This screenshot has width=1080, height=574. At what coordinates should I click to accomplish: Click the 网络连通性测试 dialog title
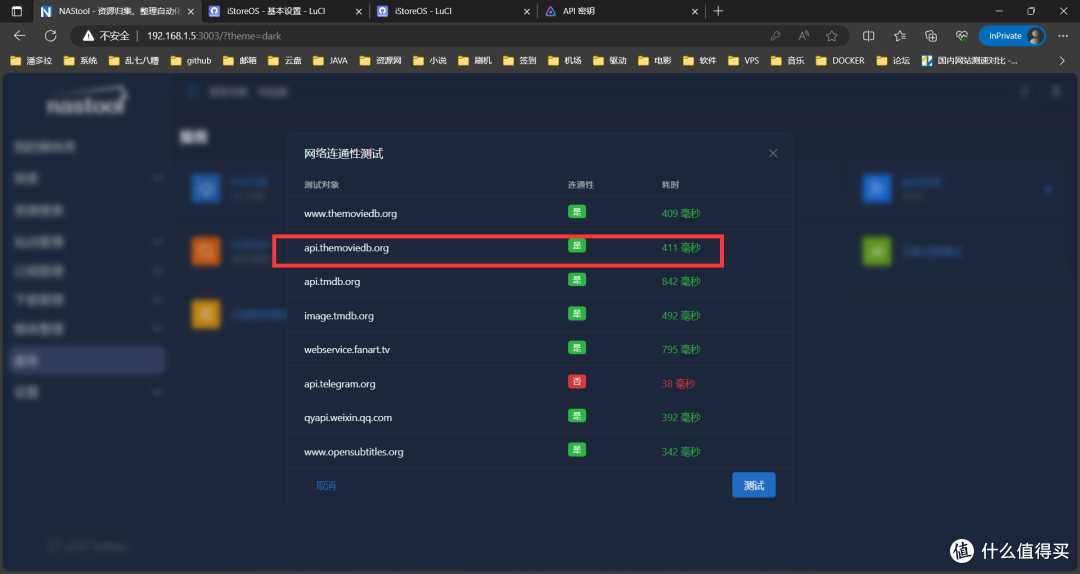pos(343,154)
